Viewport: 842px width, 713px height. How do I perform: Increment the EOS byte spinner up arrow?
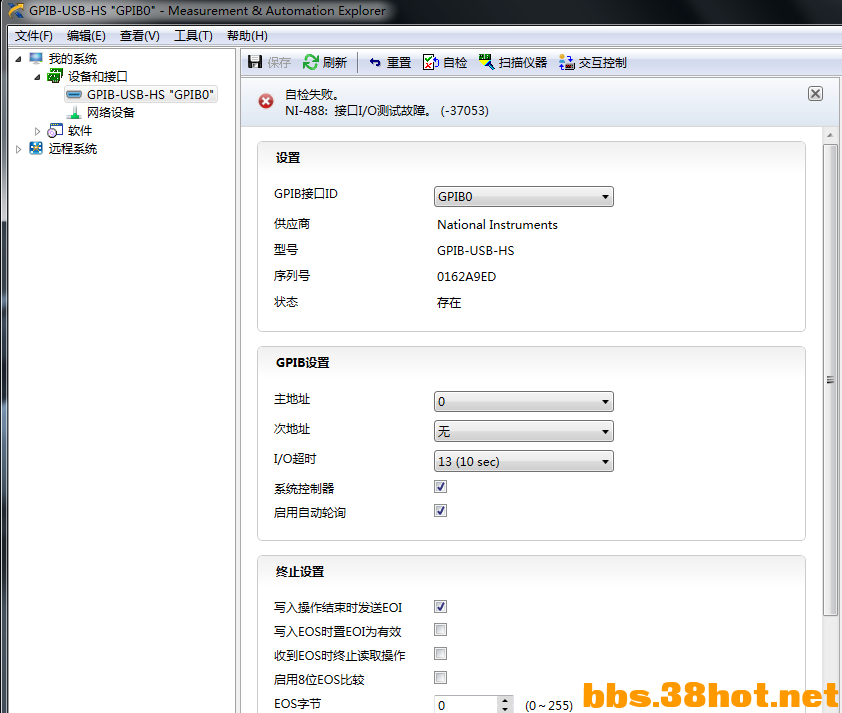tap(505, 700)
